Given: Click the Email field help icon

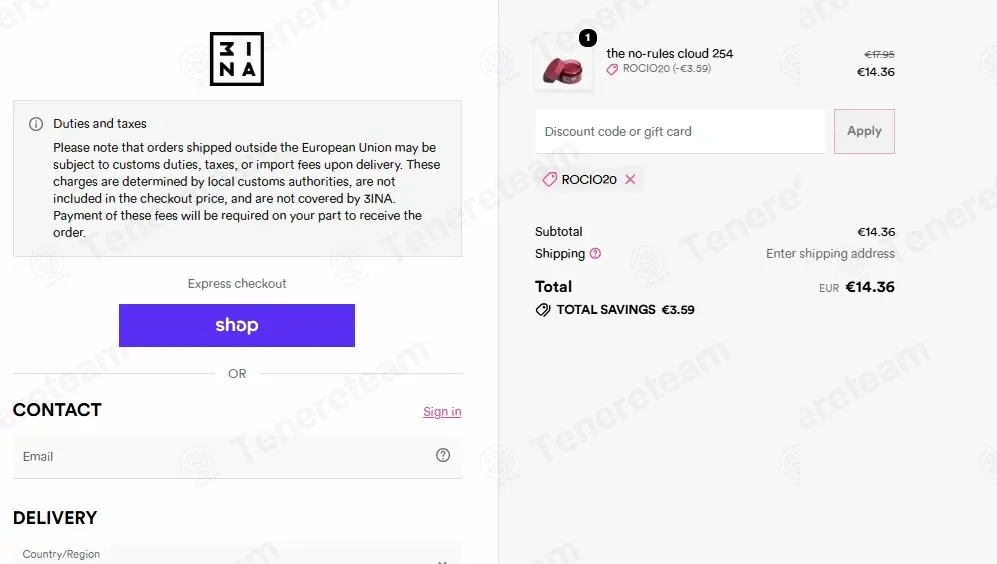Looking at the screenshot, I should [443, 455].
